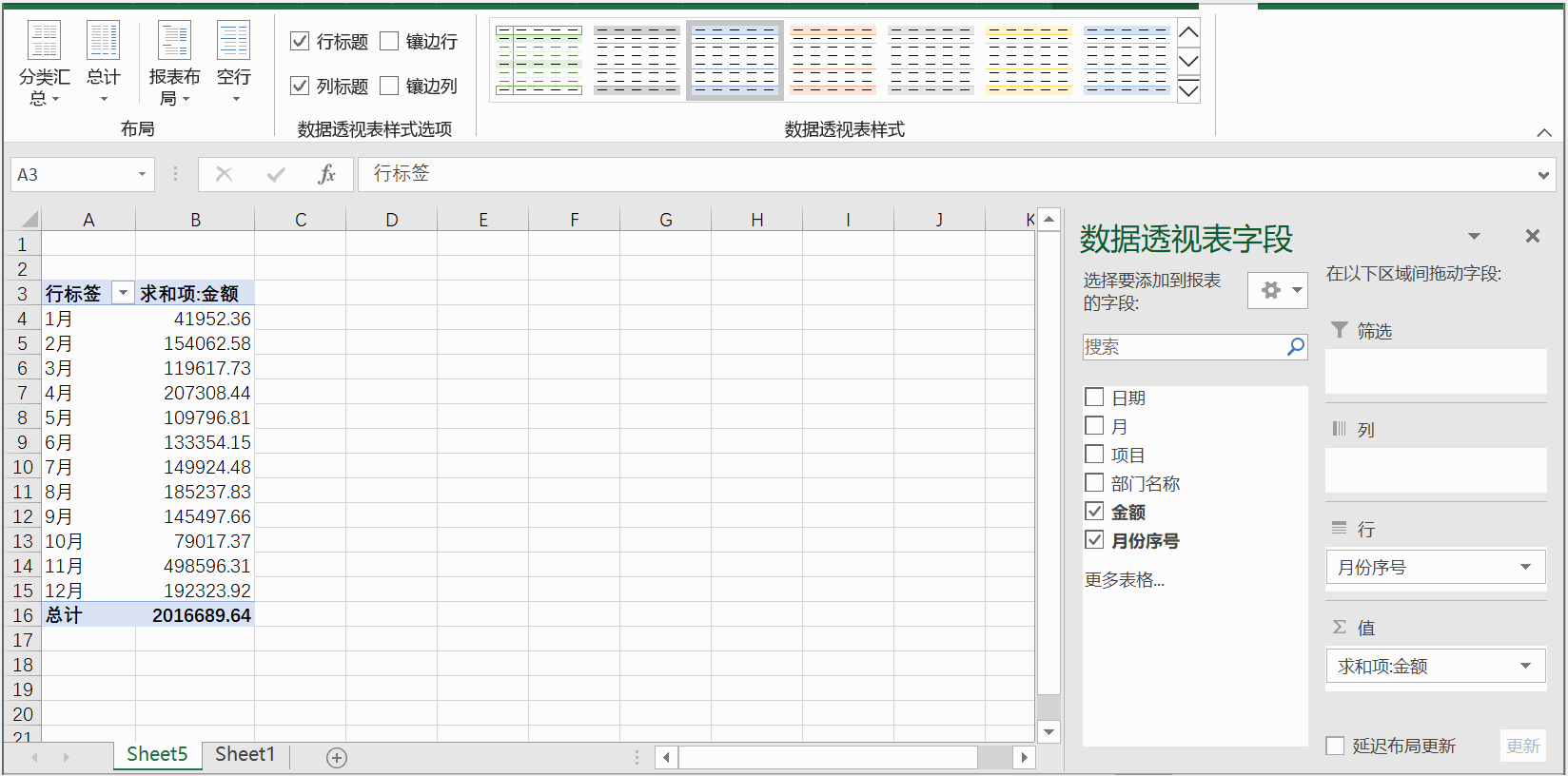Check the 项目 field checkbox

pyautogui.click(x=1094, y=455)
